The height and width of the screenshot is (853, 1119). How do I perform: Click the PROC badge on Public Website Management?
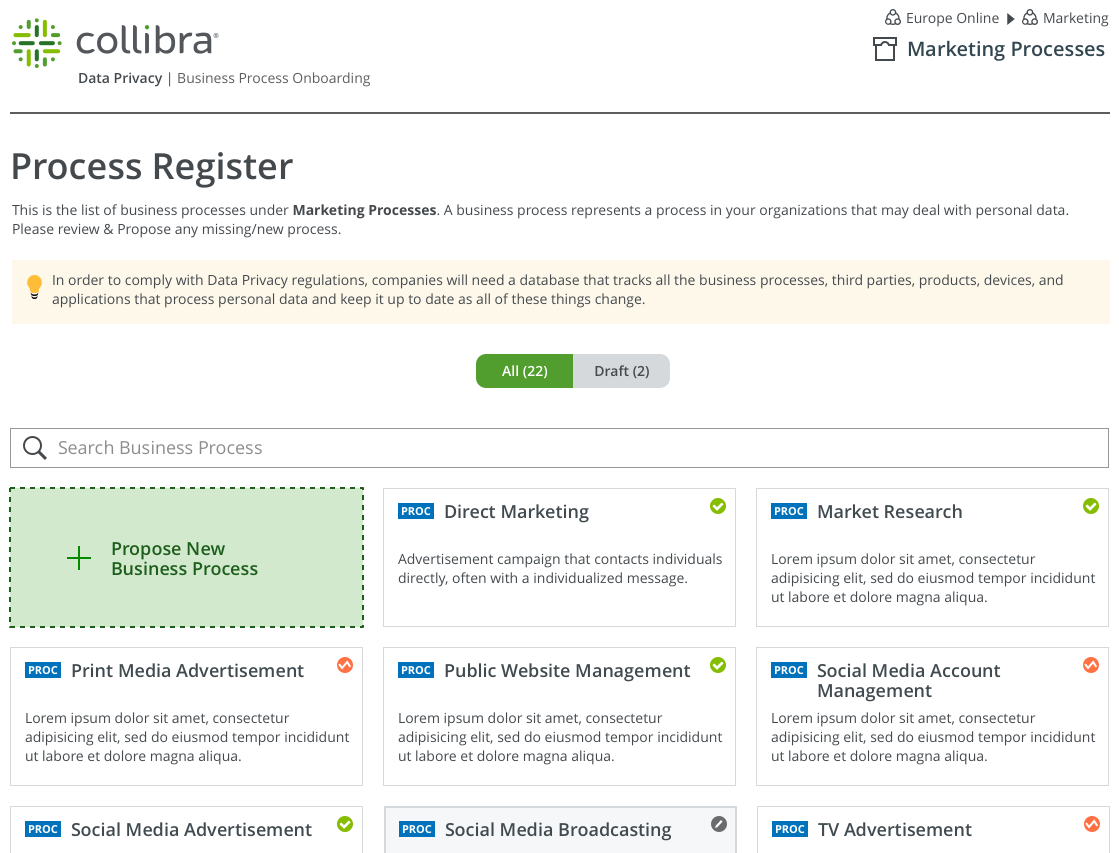pyautogui.click(x=416, y=670)
